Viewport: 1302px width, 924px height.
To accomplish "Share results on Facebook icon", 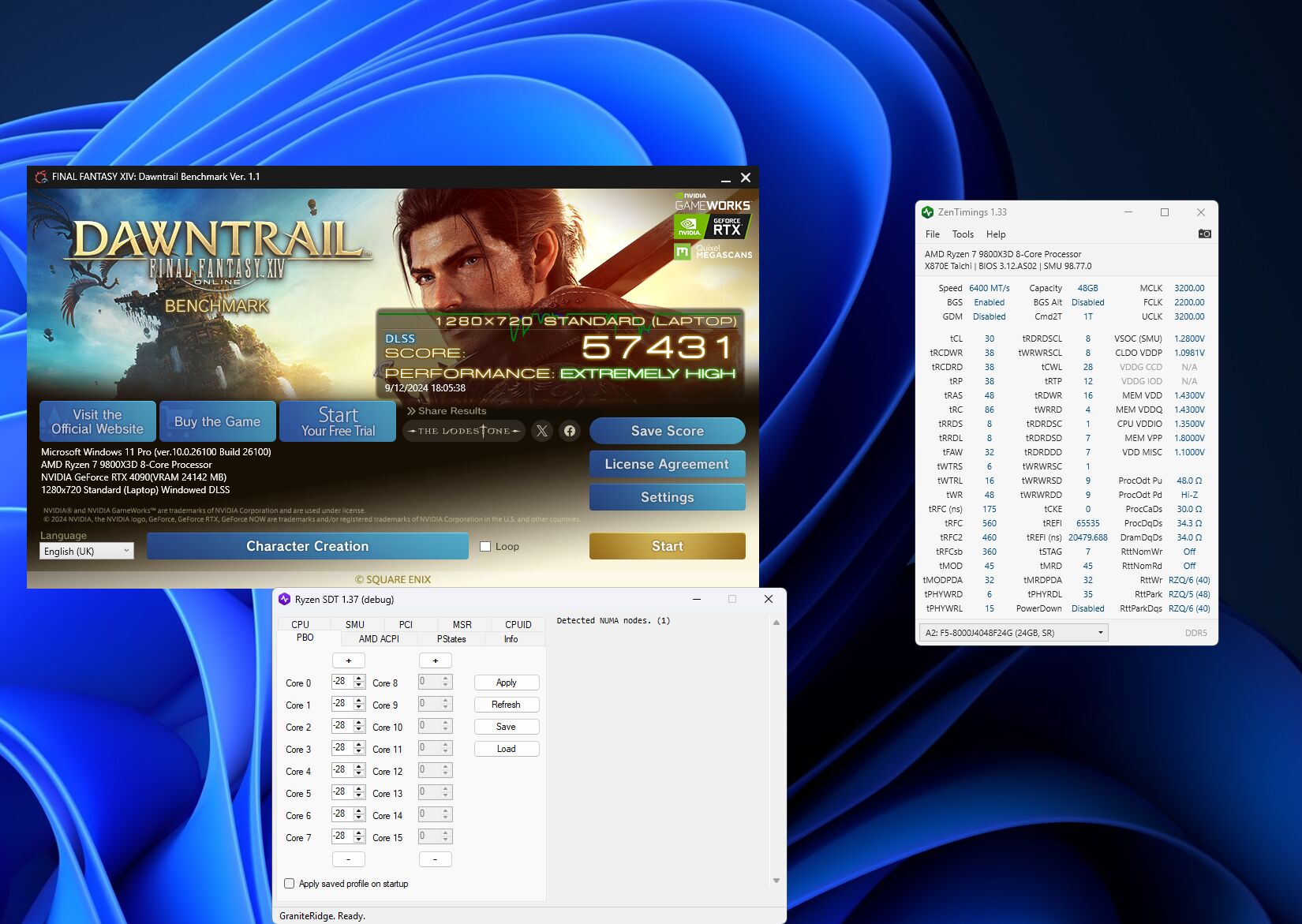I will point(570,431).
